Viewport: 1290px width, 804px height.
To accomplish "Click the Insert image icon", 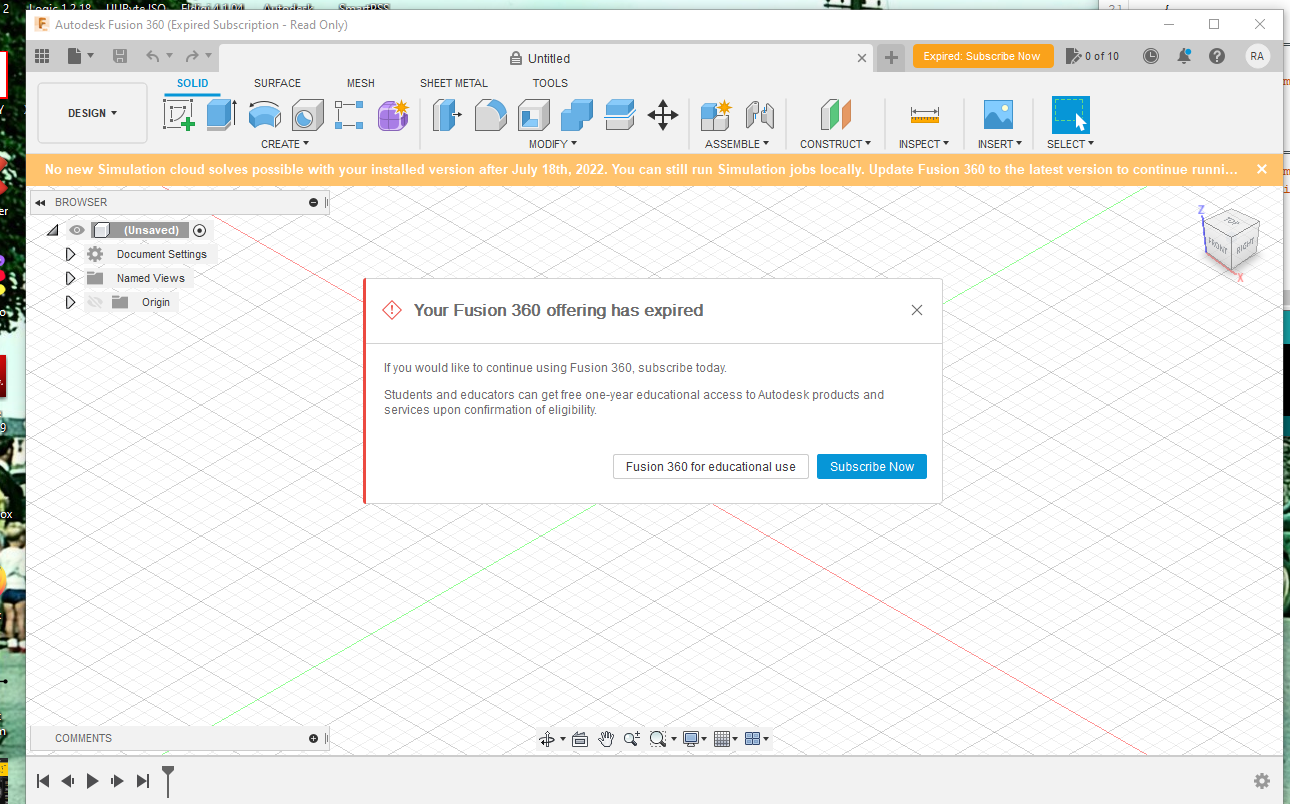I will tap(998, 115).
